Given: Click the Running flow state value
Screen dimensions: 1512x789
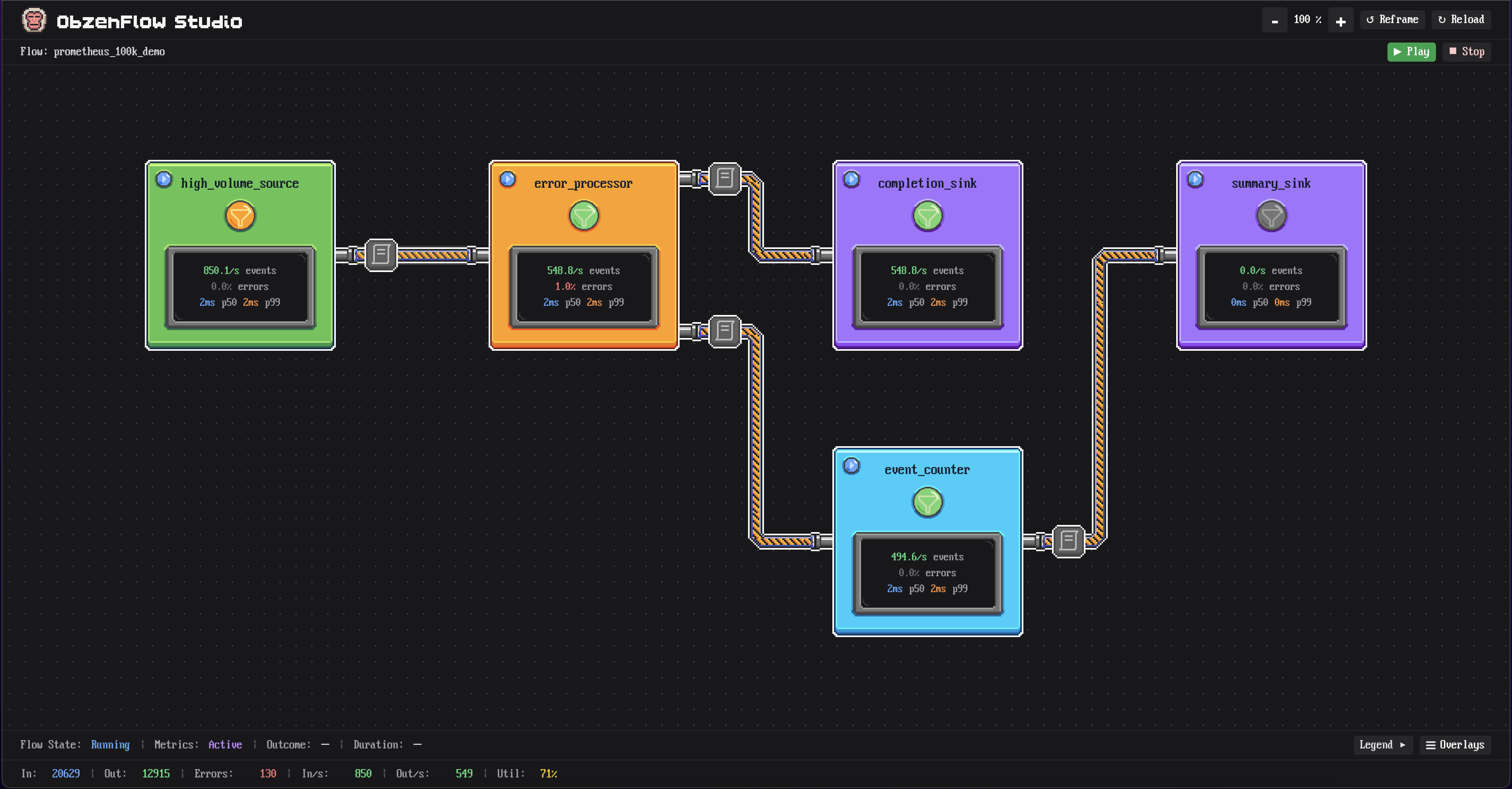Looking at the screenshot, I should [110, 744].
